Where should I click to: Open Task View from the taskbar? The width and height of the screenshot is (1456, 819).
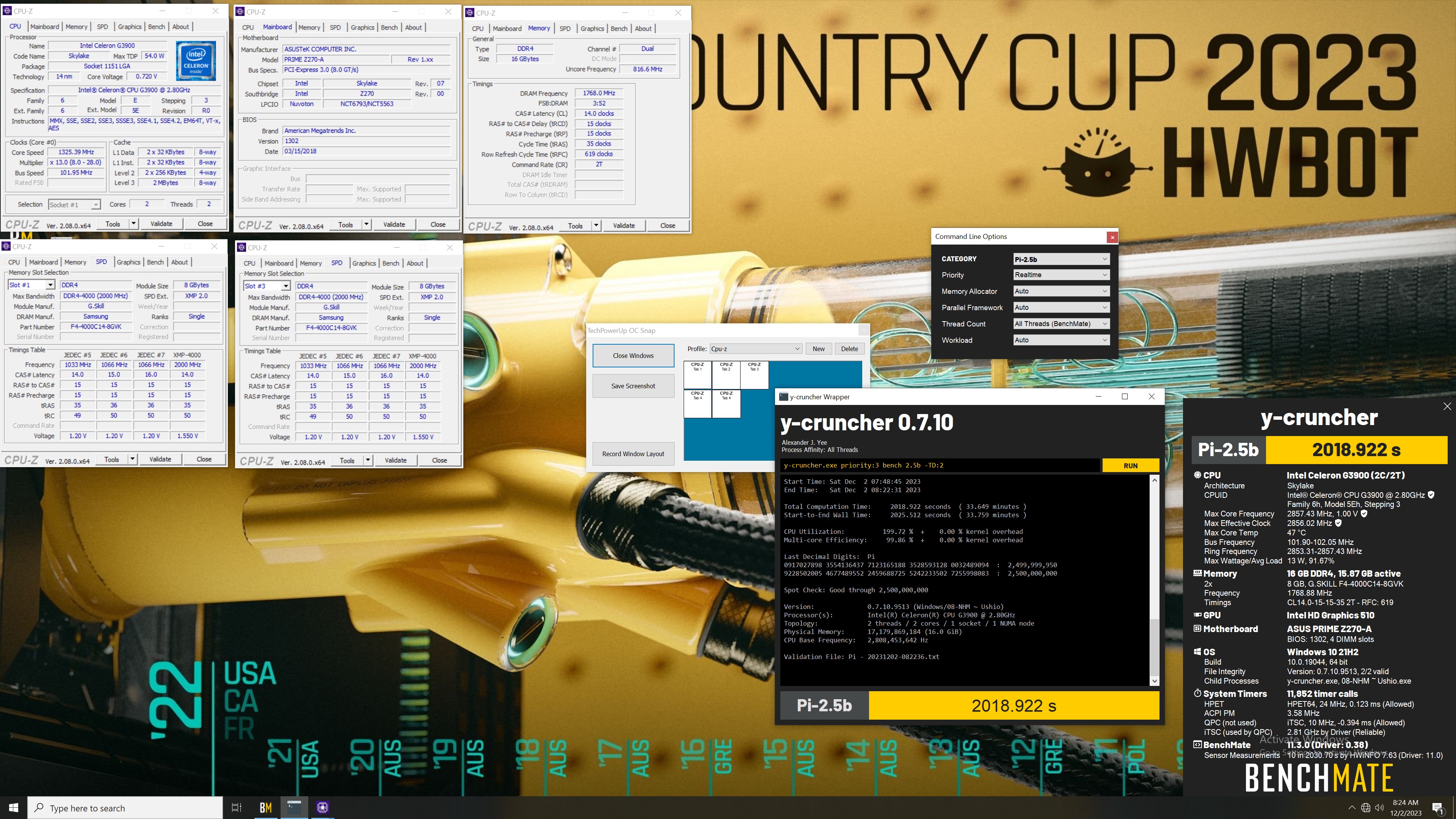click(237, 808)
